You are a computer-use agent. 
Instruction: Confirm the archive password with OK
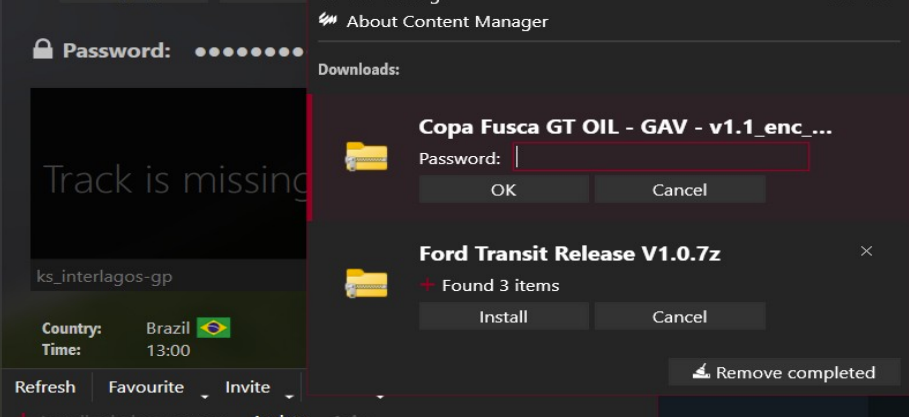[x=503, y=189]
